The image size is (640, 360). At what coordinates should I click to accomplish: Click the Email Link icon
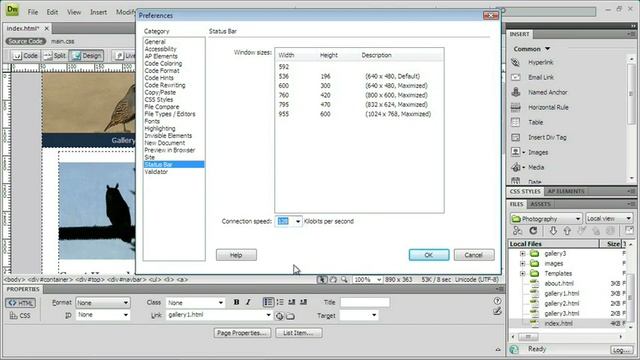[516, 77]
